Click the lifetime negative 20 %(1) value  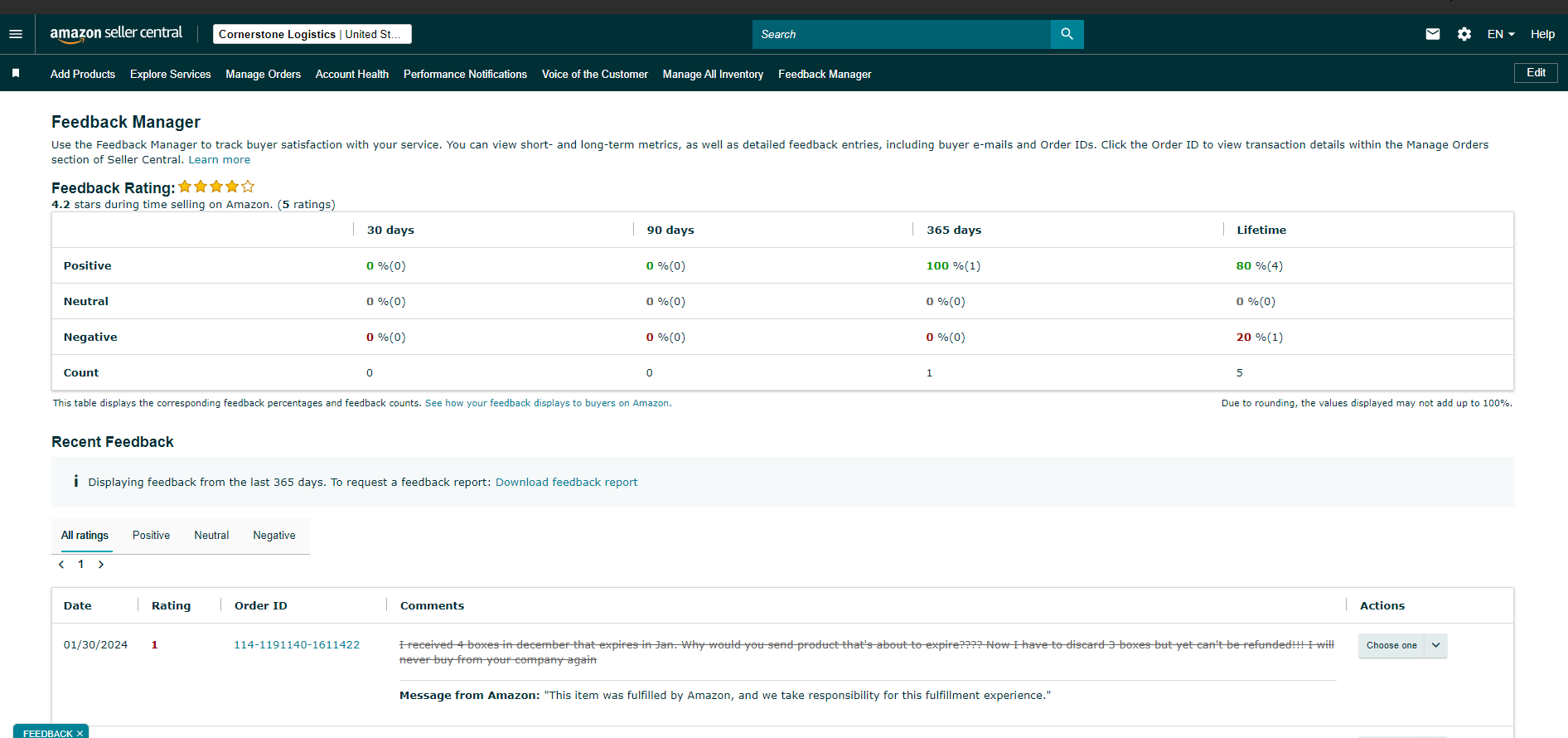pos(1260,337)
